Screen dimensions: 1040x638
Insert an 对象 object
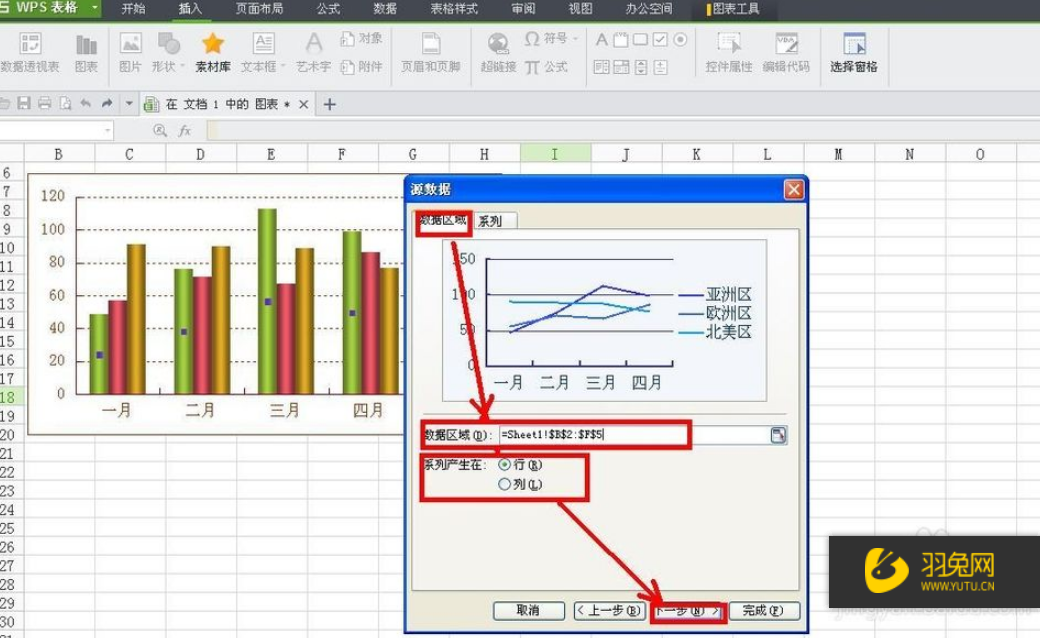tap(361, 38)
